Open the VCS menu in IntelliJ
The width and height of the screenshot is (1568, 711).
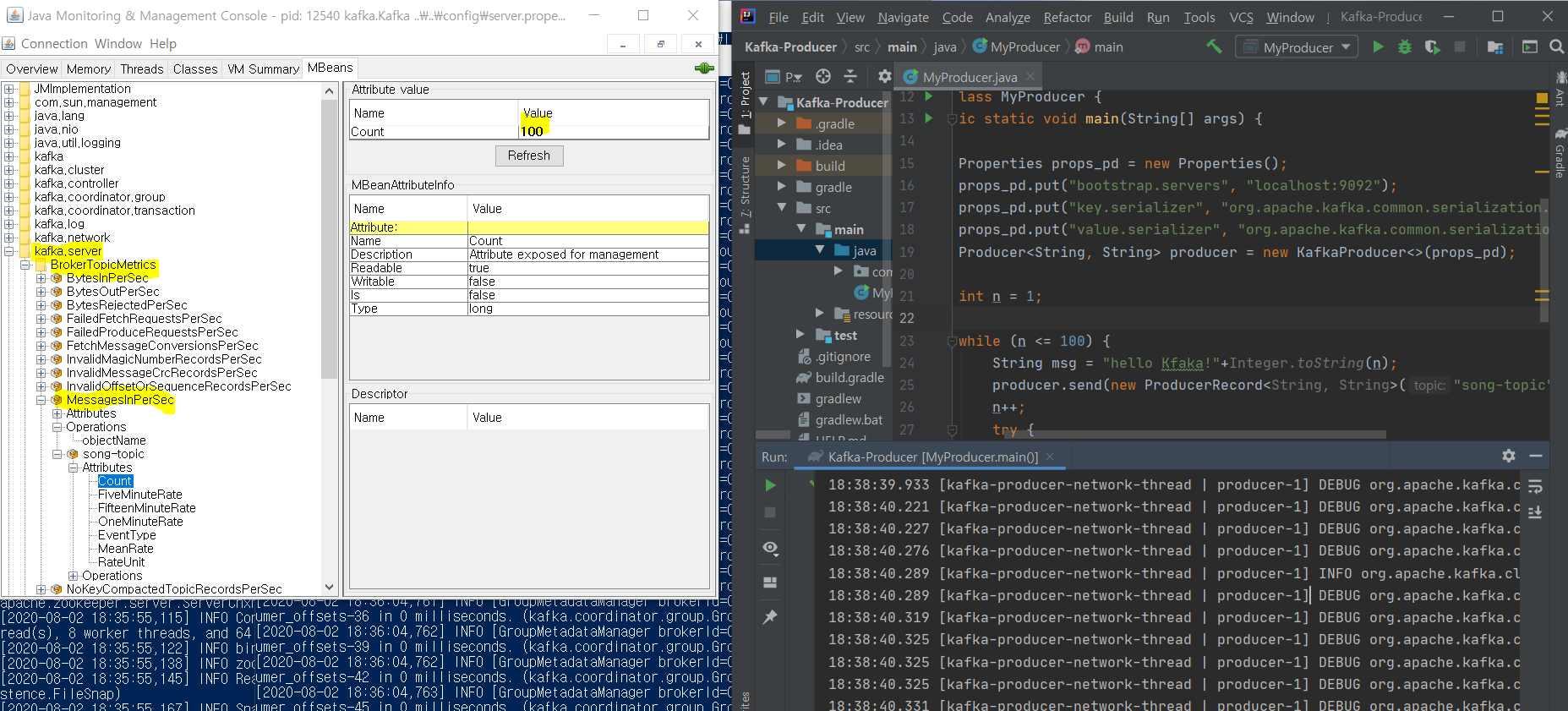(x=1242, y=17)
